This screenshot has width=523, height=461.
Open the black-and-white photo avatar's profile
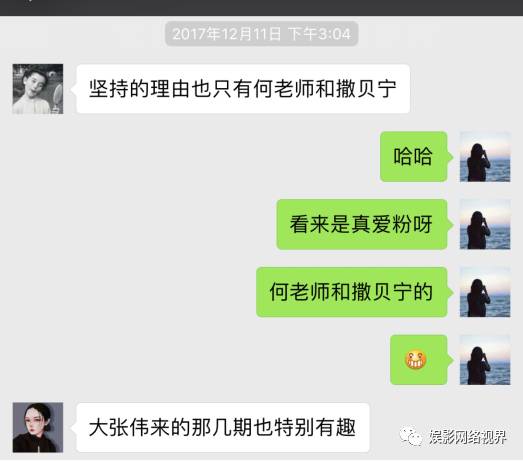(38, 89)
